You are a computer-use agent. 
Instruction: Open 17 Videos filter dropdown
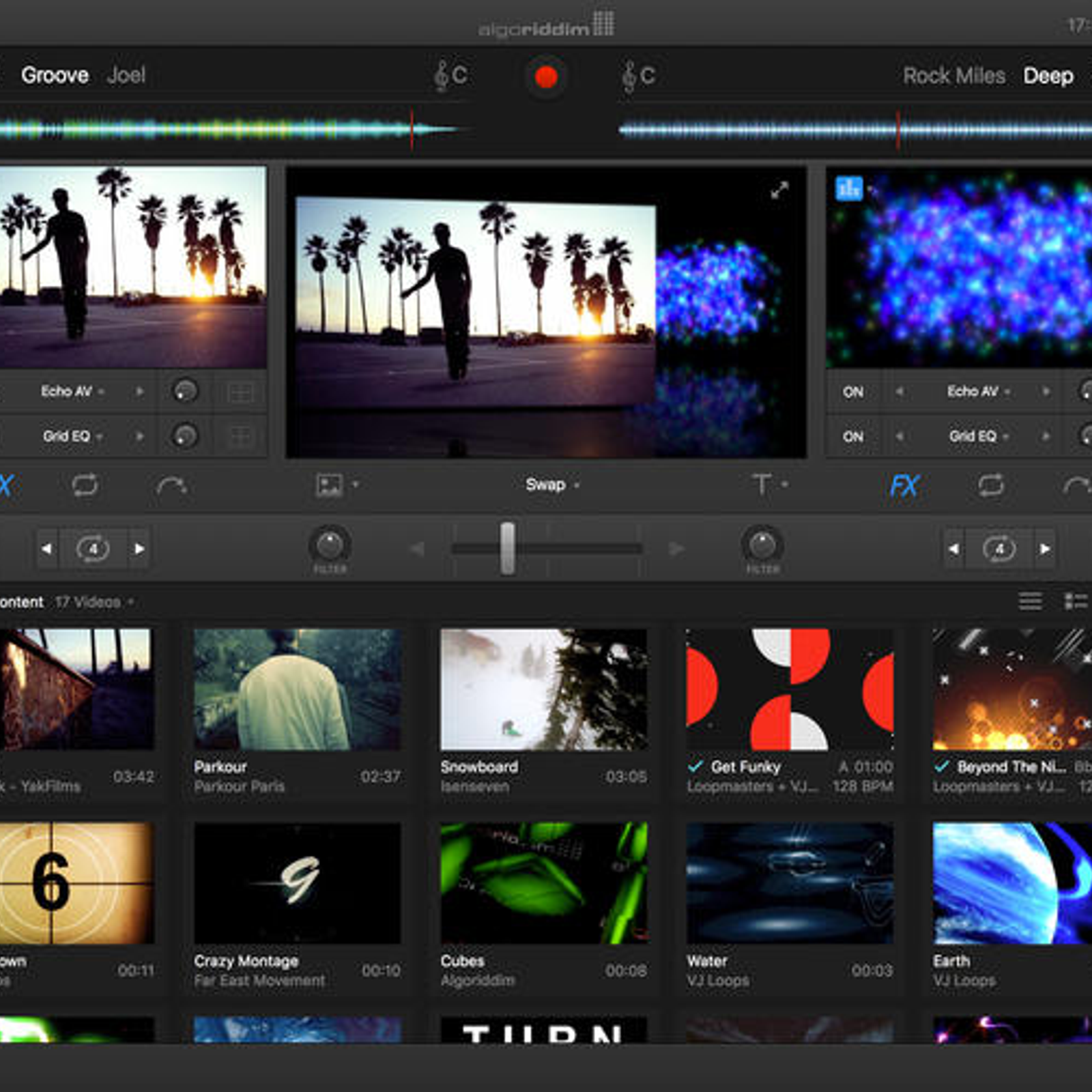tap(94, 602)
